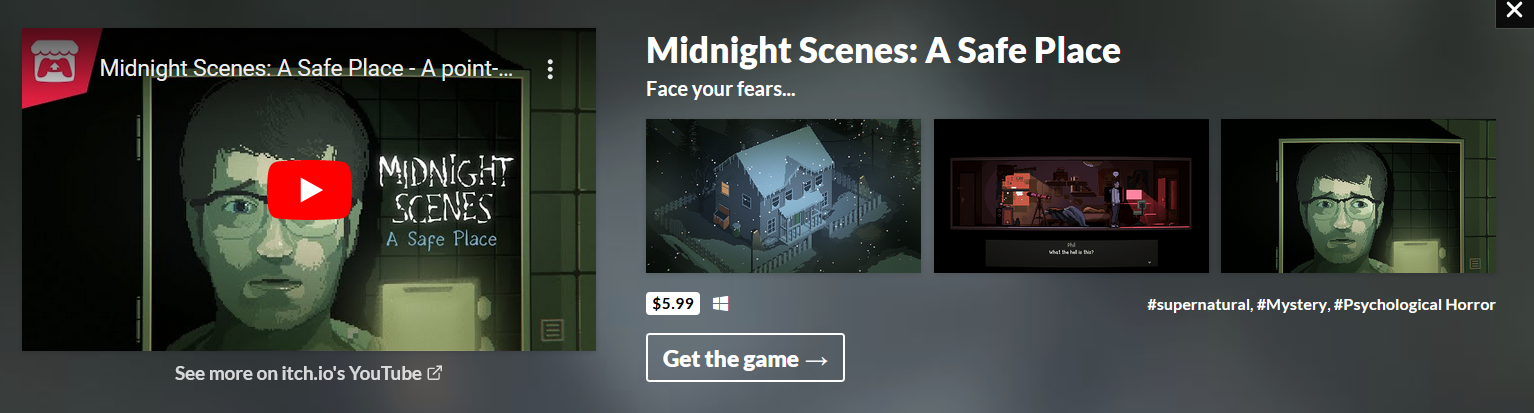View the snowy house screenshot

coord(783,196)
